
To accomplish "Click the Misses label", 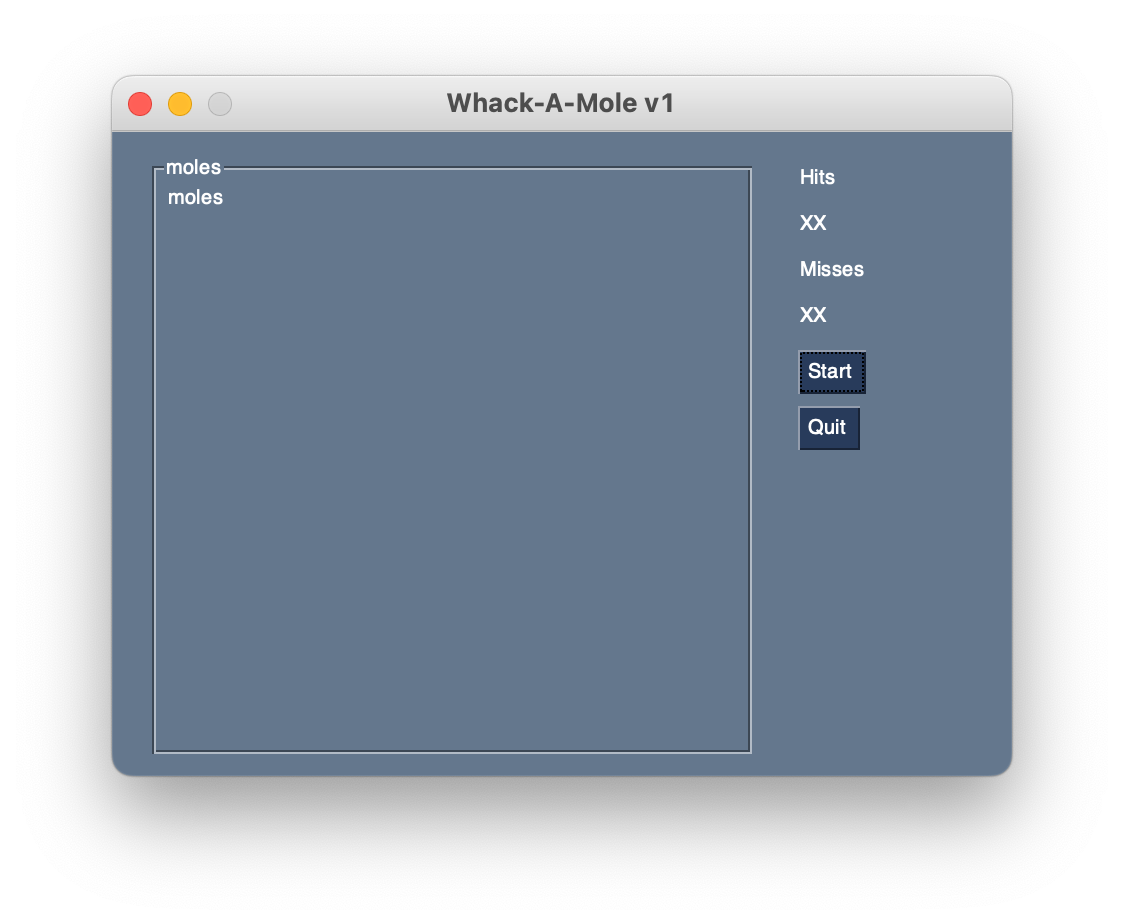I will (x=832, y=269).
